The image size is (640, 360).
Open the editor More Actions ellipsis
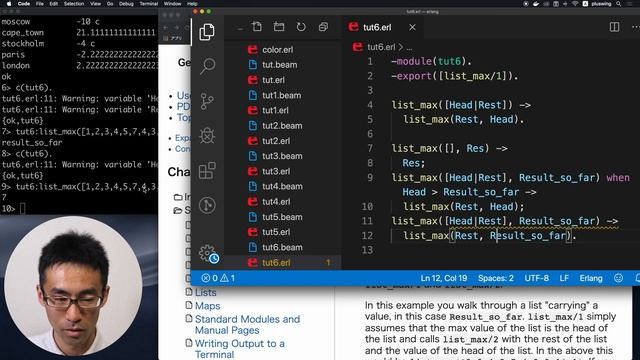(635, 27)
